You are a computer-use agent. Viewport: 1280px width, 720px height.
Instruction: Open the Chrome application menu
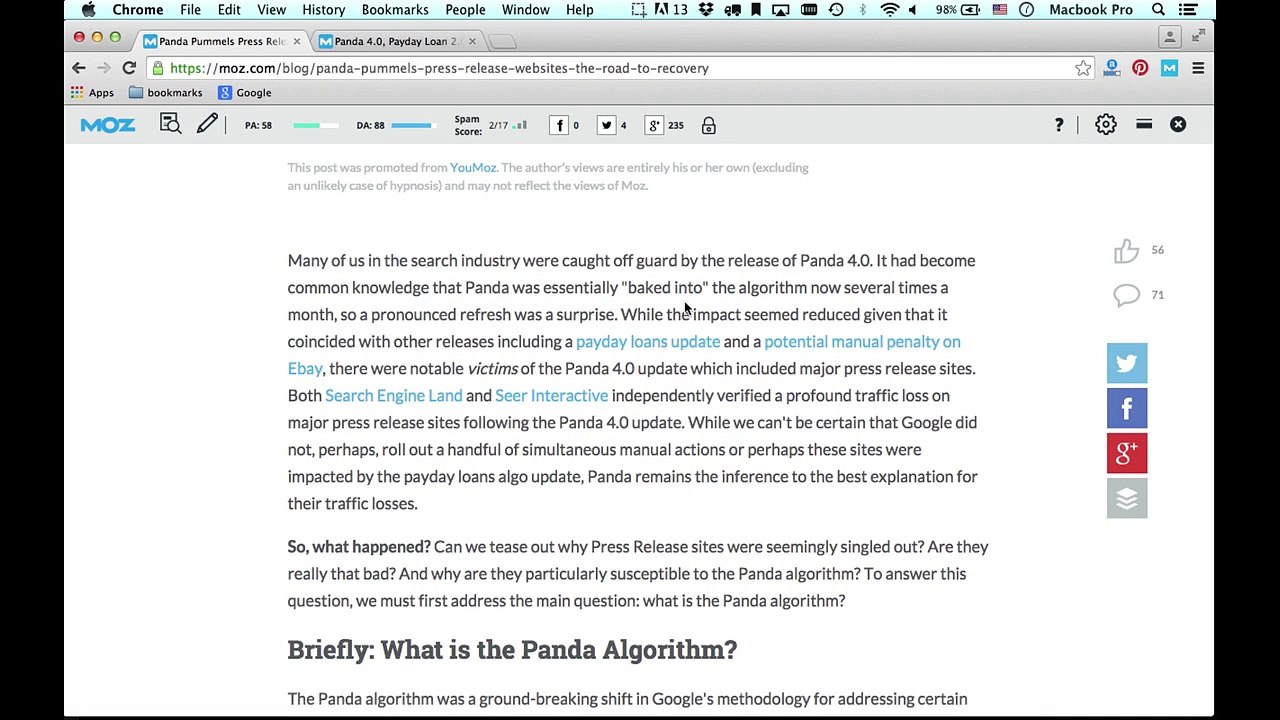tap(138, 9)
